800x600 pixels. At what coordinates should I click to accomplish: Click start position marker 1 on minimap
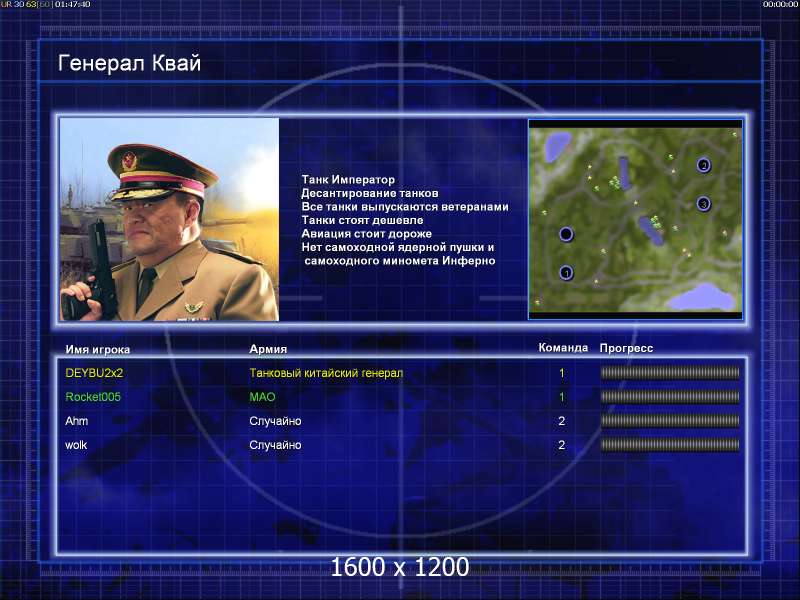coord(566,273)
